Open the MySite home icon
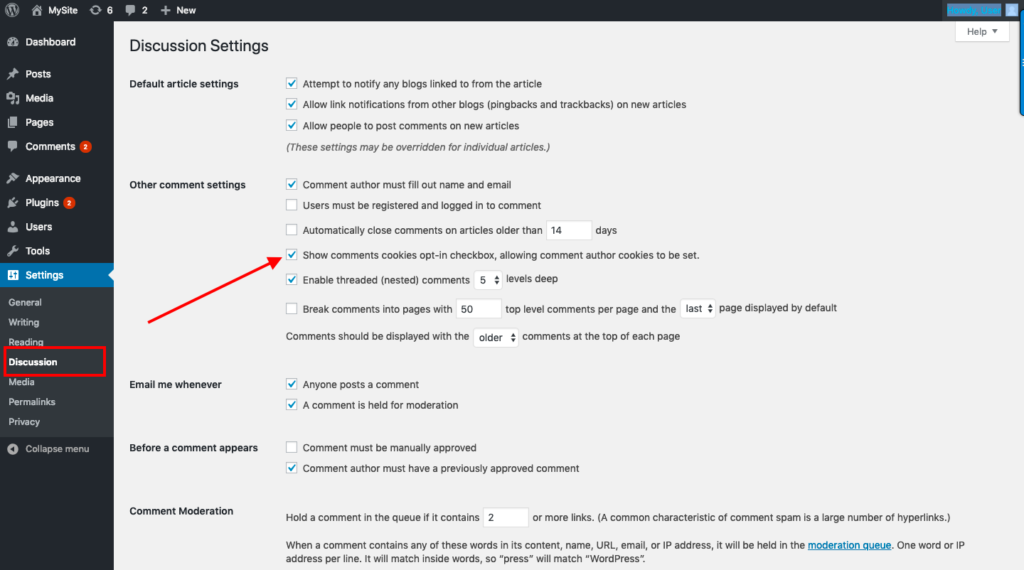 click(x=37, y=10)
